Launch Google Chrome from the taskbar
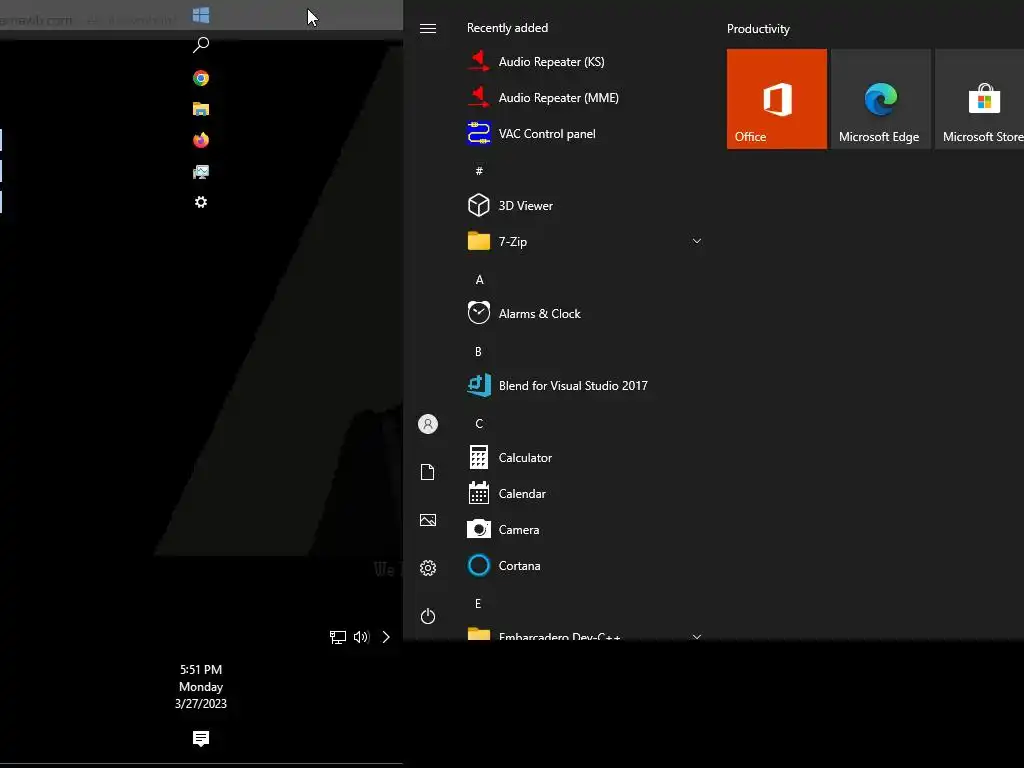 [200, 78]
